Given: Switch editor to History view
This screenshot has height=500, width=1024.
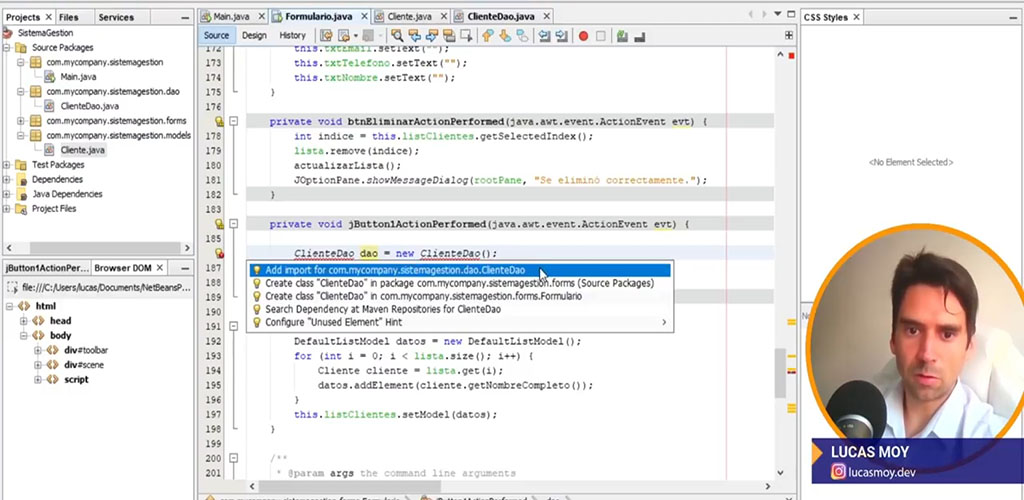Looking at the screenshot, I should point(292,36).
